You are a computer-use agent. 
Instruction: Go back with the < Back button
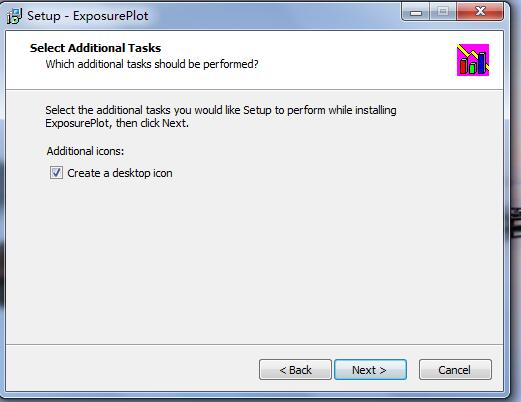click(295, 370)
